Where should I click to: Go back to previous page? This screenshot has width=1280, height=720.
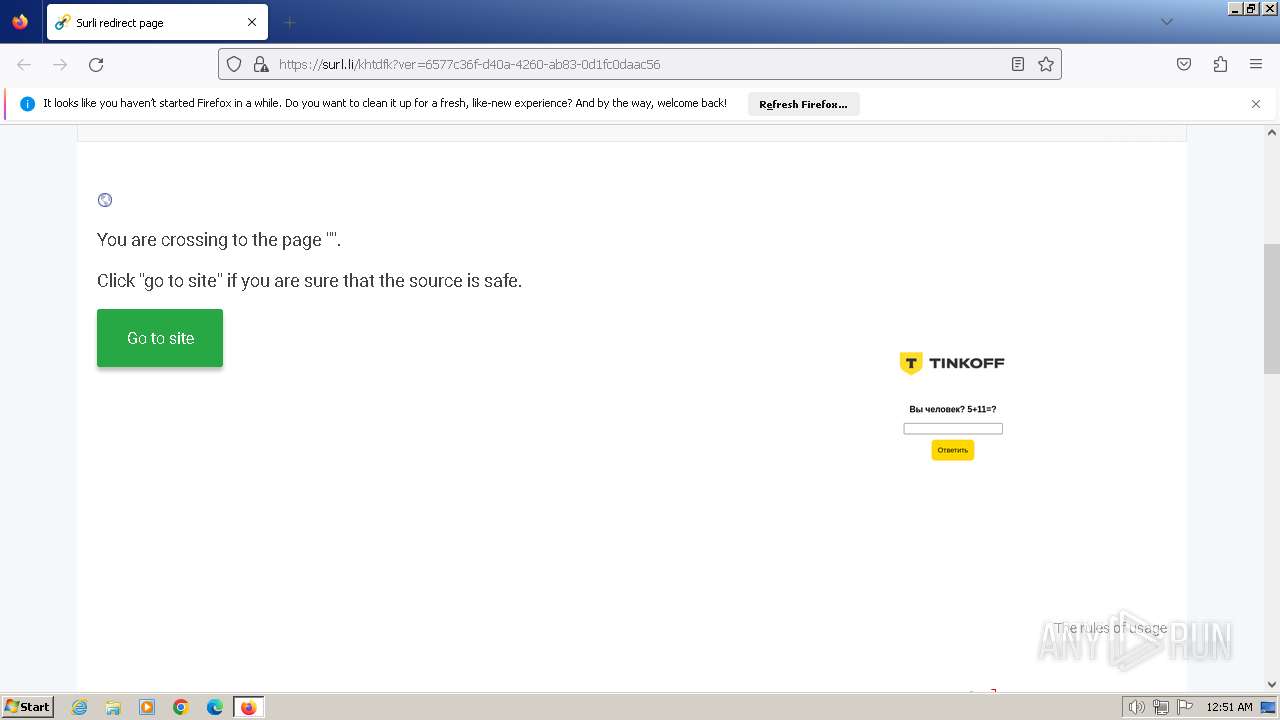coord(24,64)
